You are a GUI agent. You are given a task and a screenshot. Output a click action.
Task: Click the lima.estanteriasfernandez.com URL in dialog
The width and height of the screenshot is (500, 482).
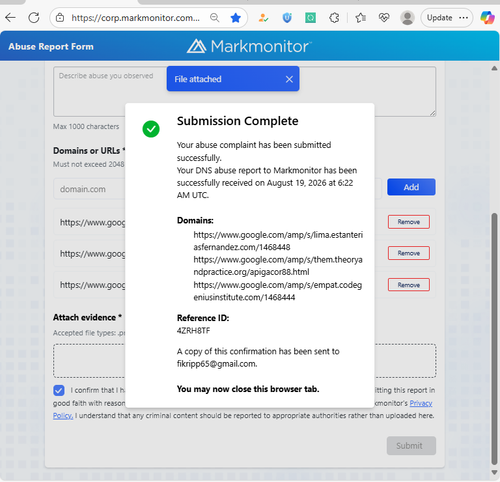tap(278, 241)
